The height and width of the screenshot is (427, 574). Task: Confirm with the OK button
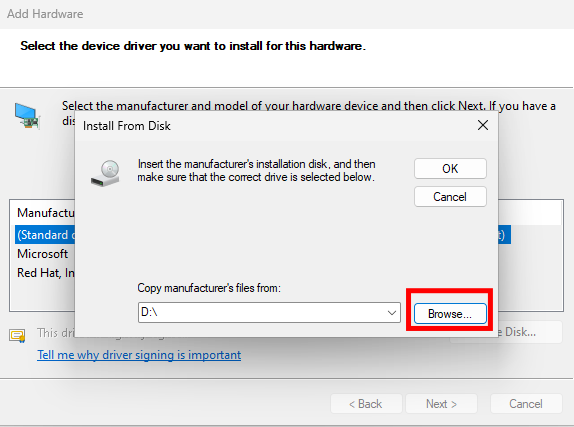click(x=450, y=168)
